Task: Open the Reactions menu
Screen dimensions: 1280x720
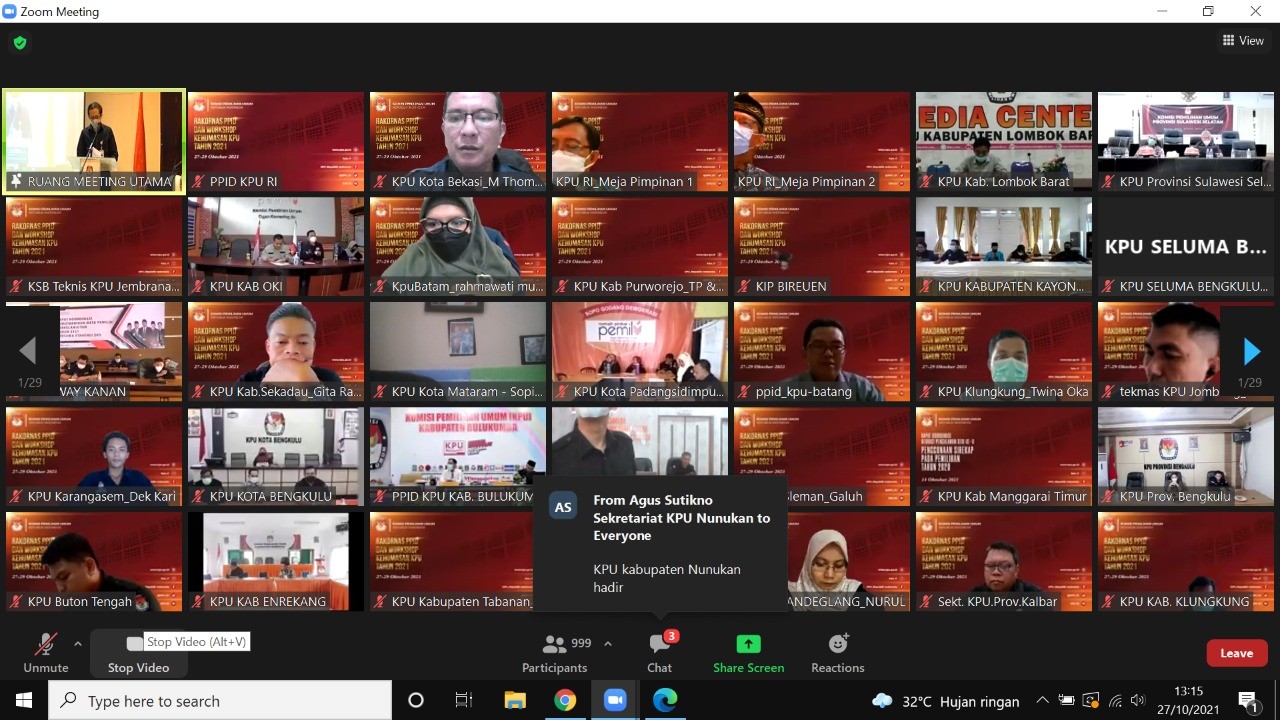Action: [x=837, y=652]
